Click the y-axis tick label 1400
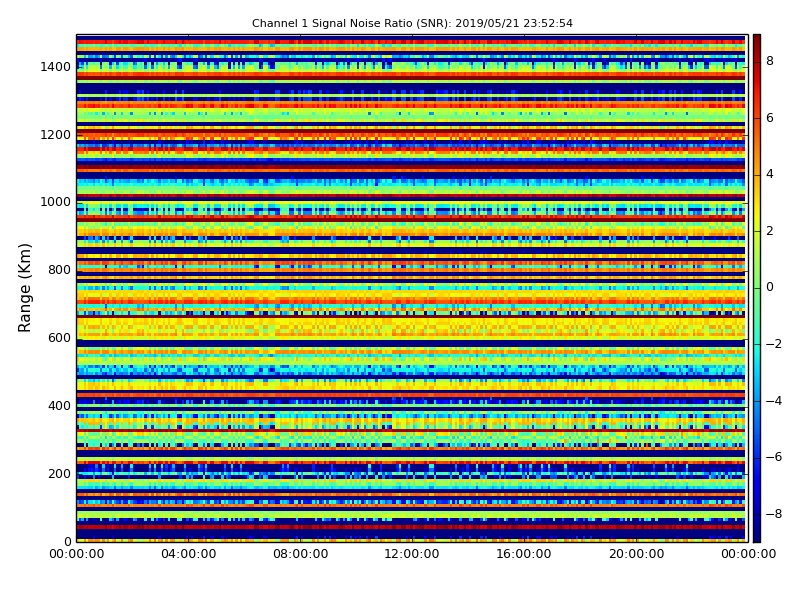800x600 pixels. [55, 67]
